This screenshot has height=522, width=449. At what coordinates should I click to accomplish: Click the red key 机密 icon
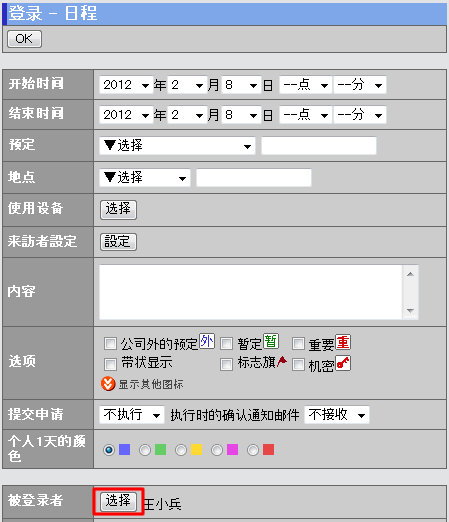pyautogui.click(x=343, y=363)
